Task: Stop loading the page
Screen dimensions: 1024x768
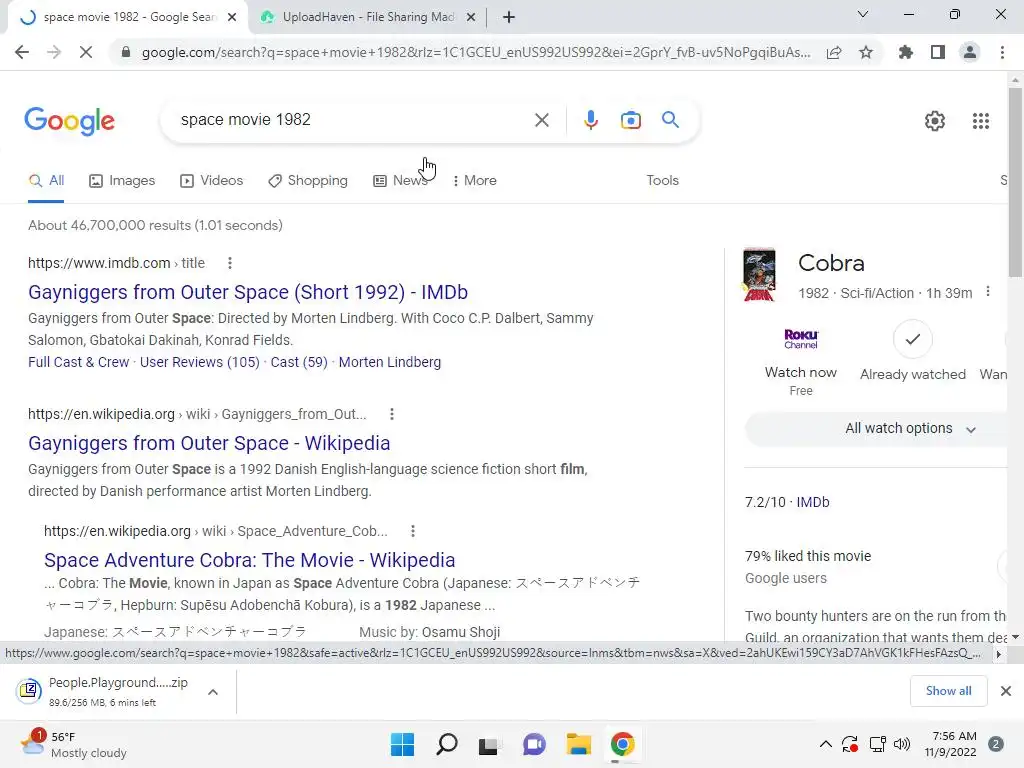Action: click(x=86, y=52)
